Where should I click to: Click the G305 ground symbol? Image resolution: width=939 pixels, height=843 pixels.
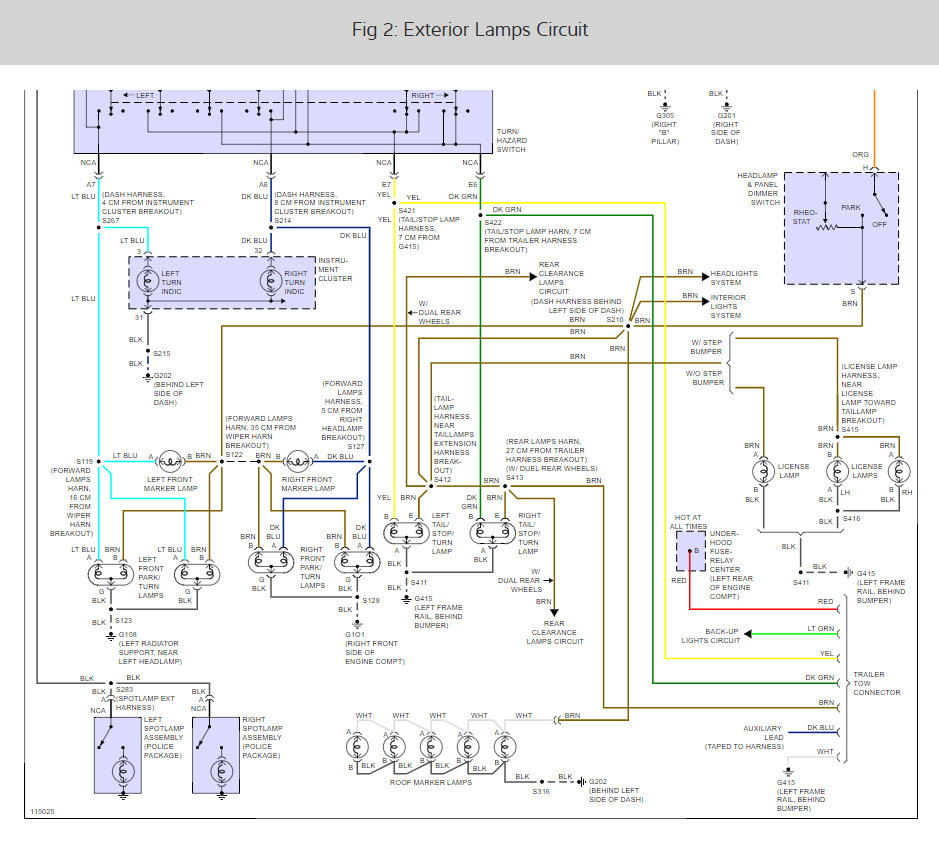(x=665, y=107)
